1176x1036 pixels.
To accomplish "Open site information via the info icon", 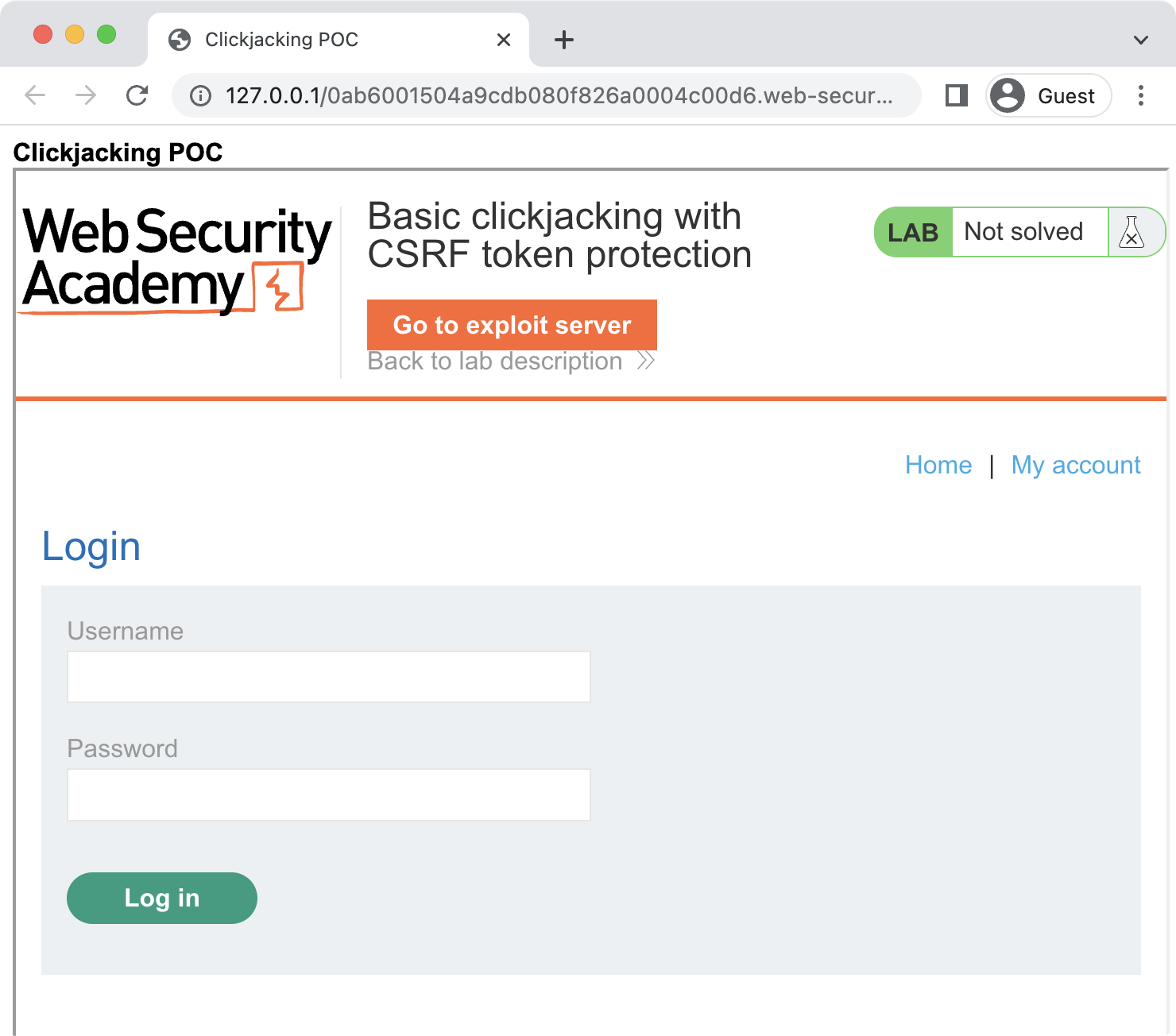I will click(199, 95).
